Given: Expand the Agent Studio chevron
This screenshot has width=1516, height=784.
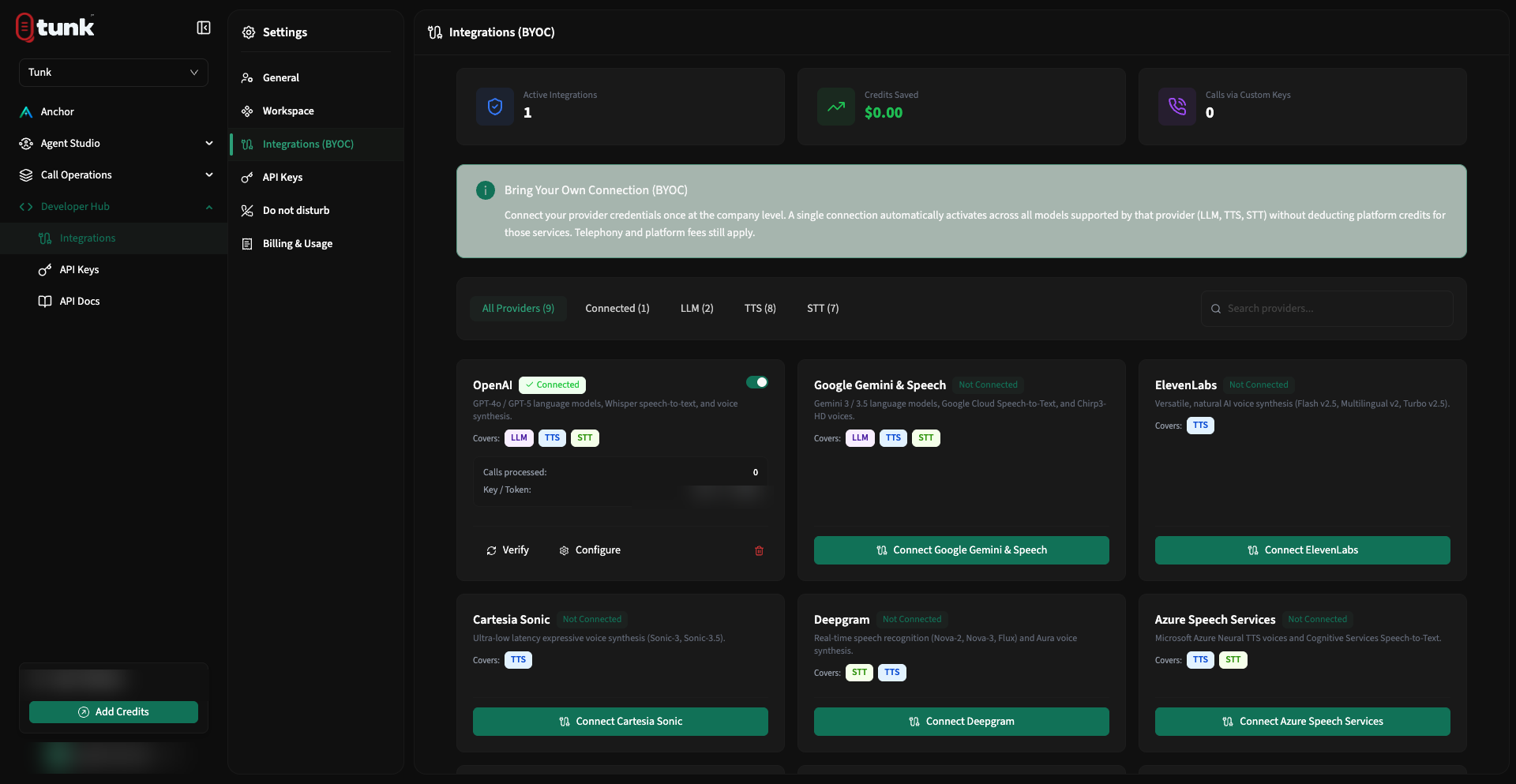Looking at the screenshot, I should [209, 144].
